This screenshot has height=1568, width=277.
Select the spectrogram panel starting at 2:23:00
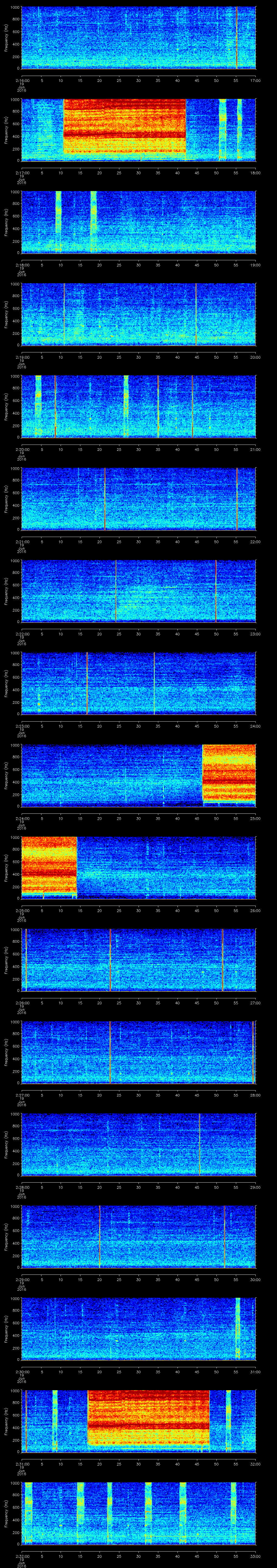138,683
